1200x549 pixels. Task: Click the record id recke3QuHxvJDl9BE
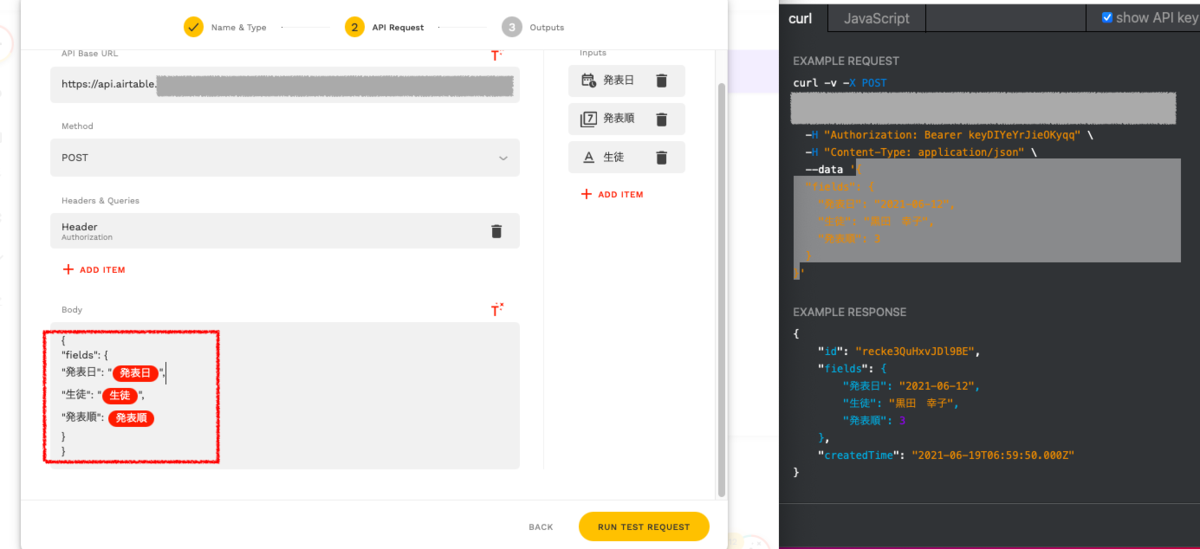coord(917,351)
